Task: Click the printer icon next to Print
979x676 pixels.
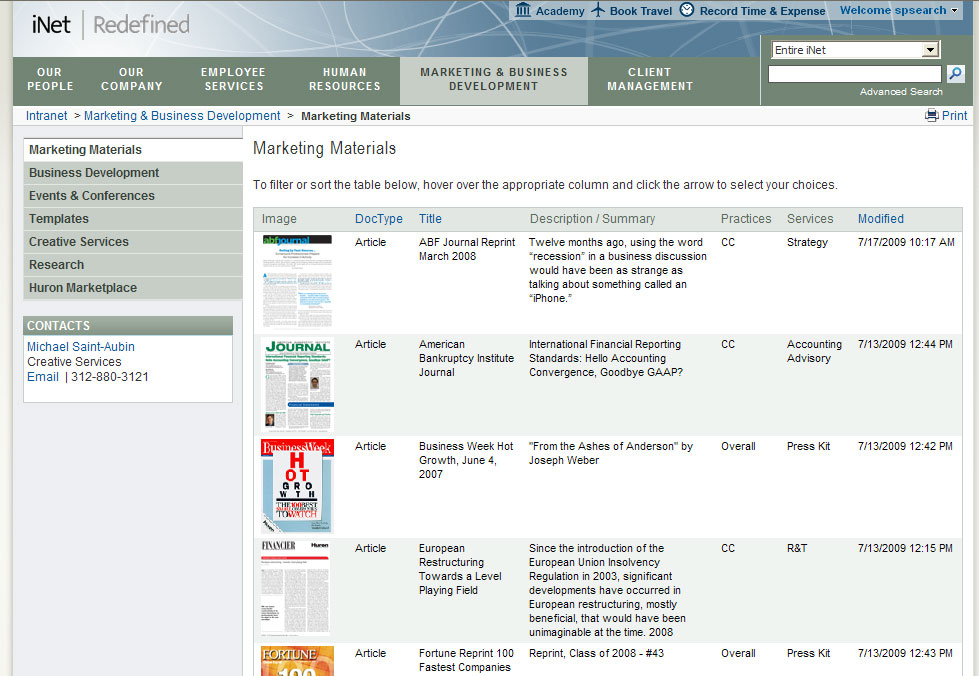Action: 932,116
